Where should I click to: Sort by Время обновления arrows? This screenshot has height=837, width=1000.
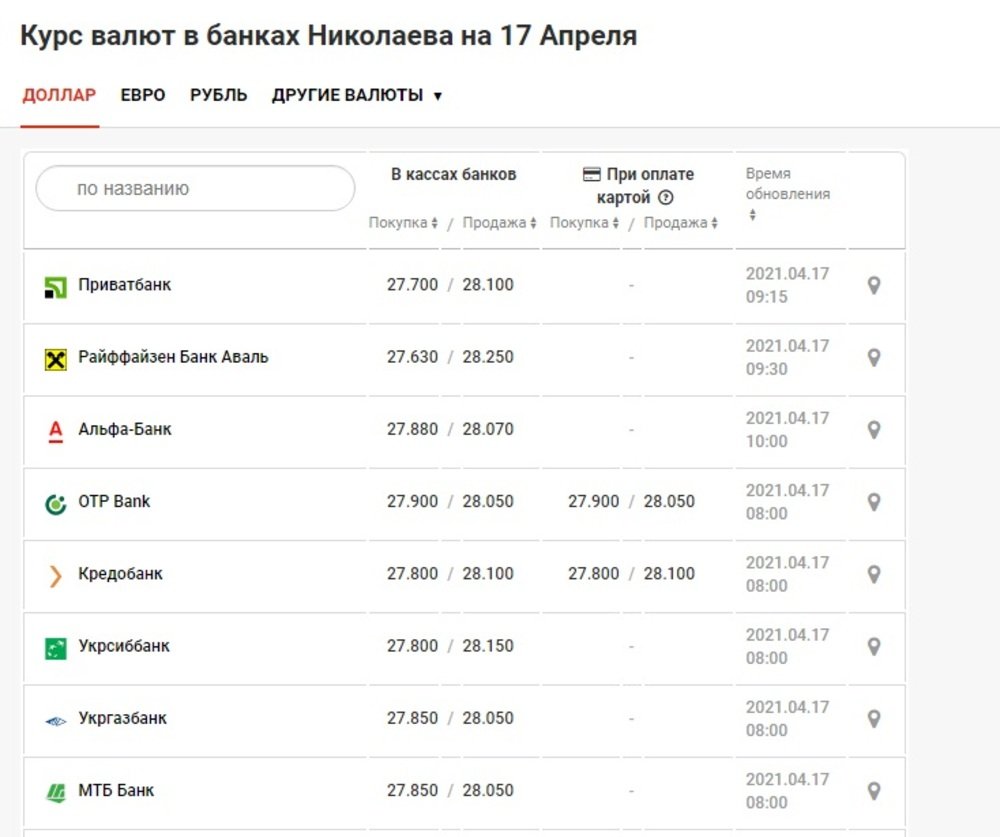[x=752, y=215]
